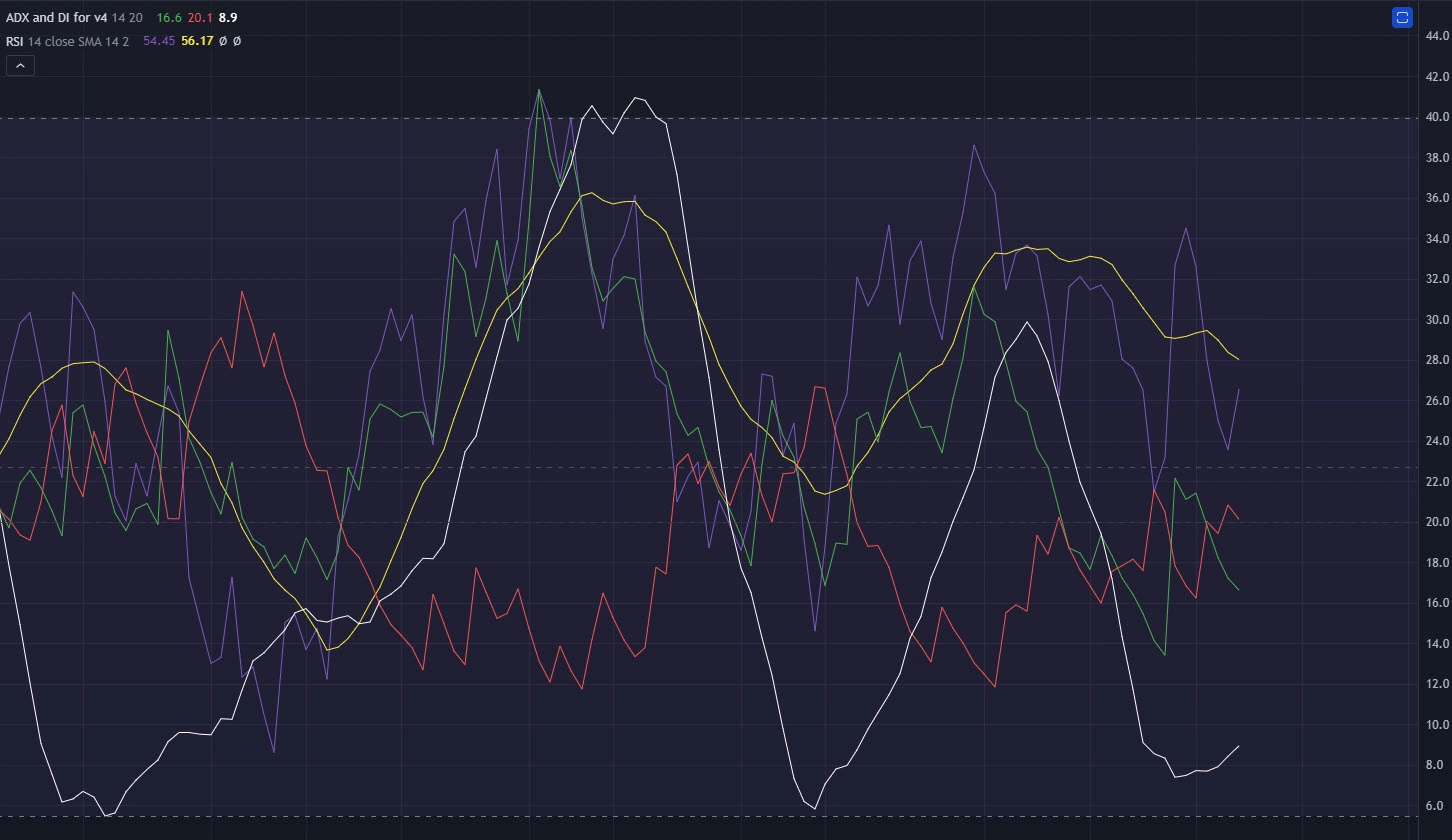Image resolution: width=1452 pixels, height=840 pixels.
Task: Click the red 20.1 value in legend
Action: tap(199, 18)
